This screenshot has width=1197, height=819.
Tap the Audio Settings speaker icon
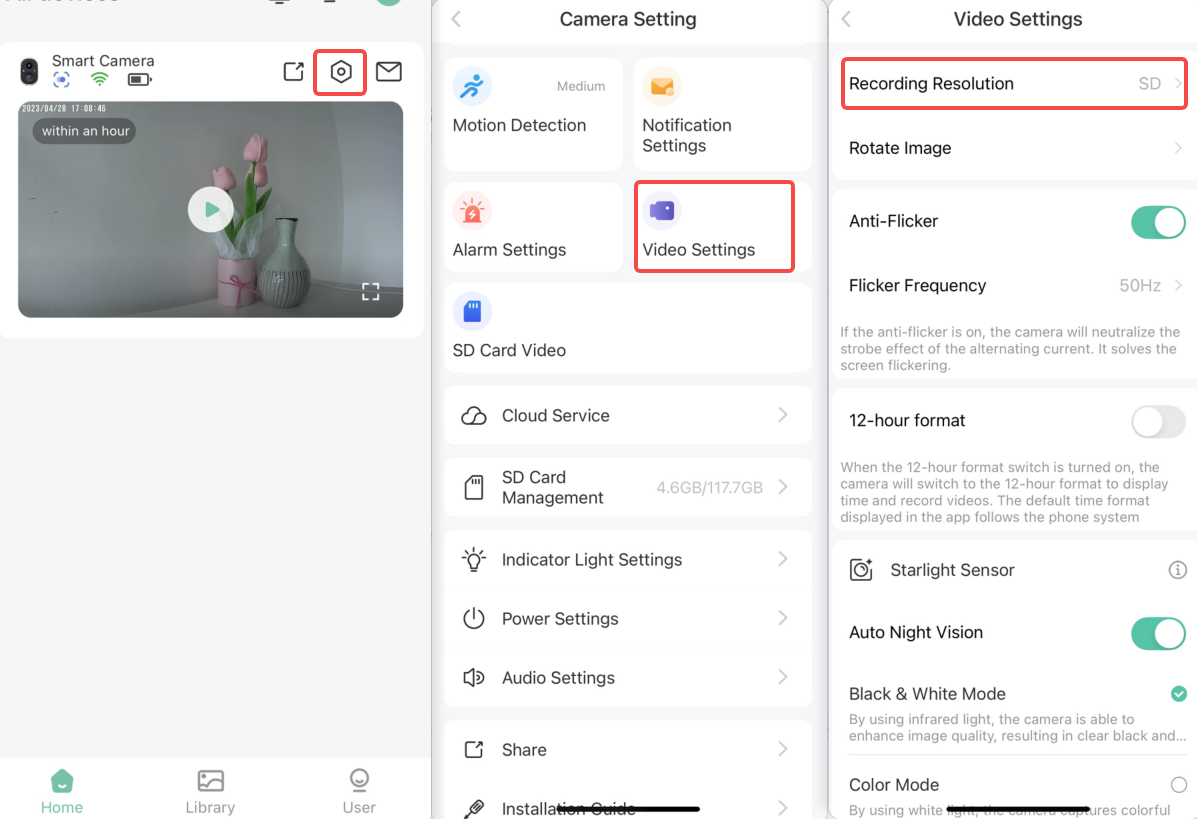(x=474, y=678)
